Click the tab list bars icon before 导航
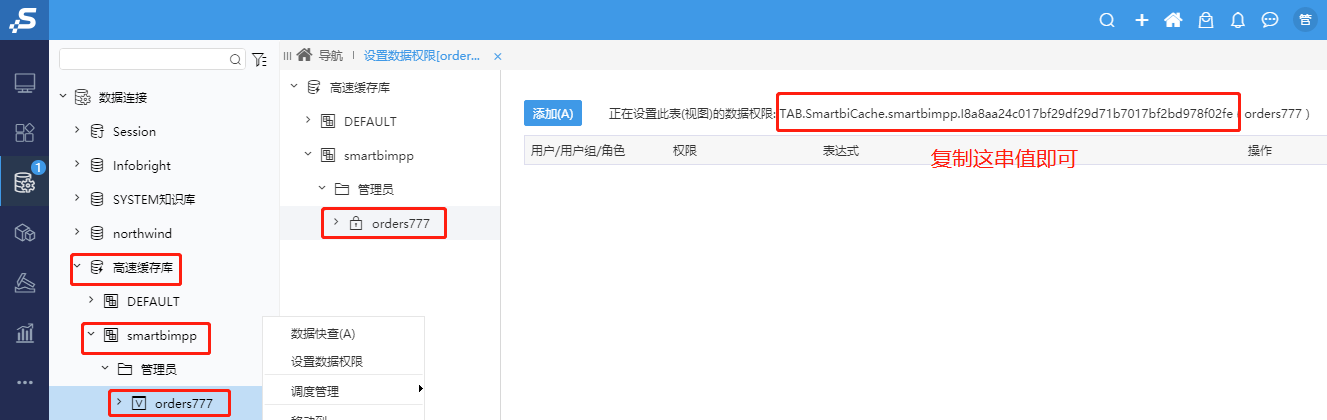 pyautogui.click(x=288, y=56)
